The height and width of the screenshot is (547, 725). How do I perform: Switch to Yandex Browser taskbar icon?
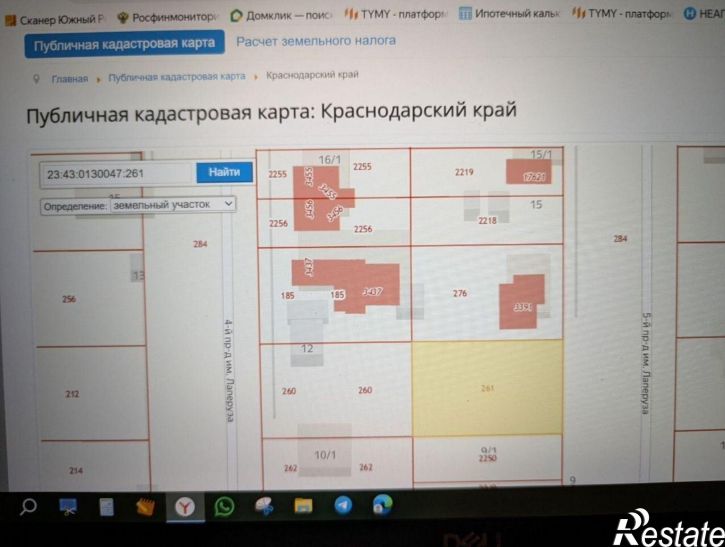[184, 507]
